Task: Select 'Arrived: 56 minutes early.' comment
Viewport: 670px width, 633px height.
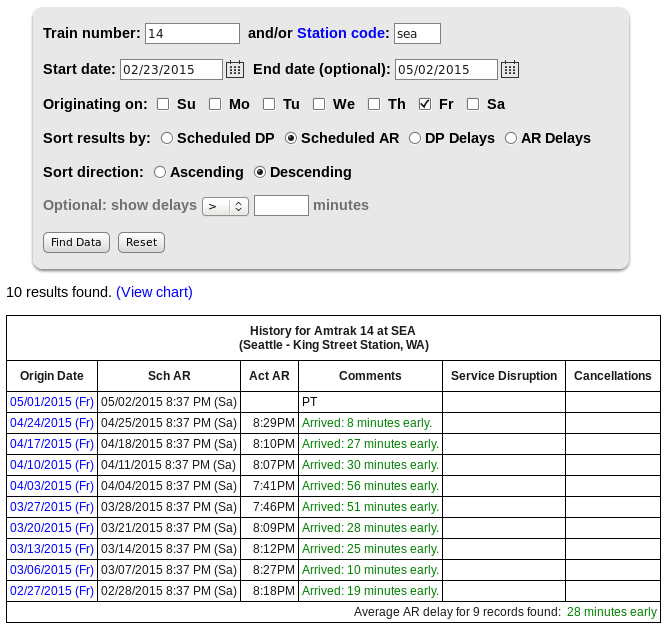Action: 370,486
